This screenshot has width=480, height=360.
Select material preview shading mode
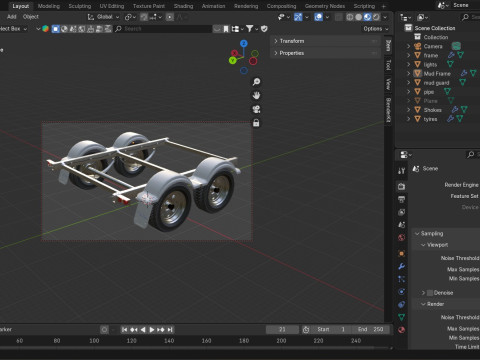tap(367, 17)
